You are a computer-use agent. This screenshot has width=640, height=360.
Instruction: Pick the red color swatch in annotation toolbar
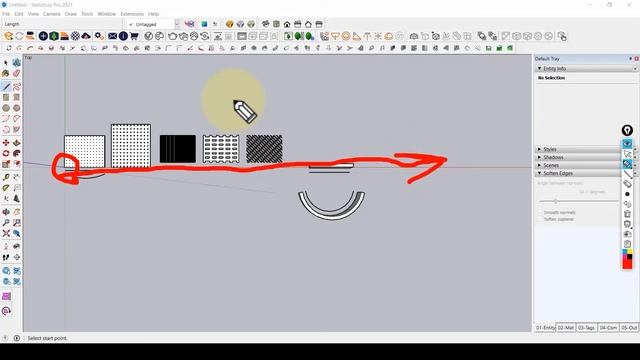(x=627, y=264)
